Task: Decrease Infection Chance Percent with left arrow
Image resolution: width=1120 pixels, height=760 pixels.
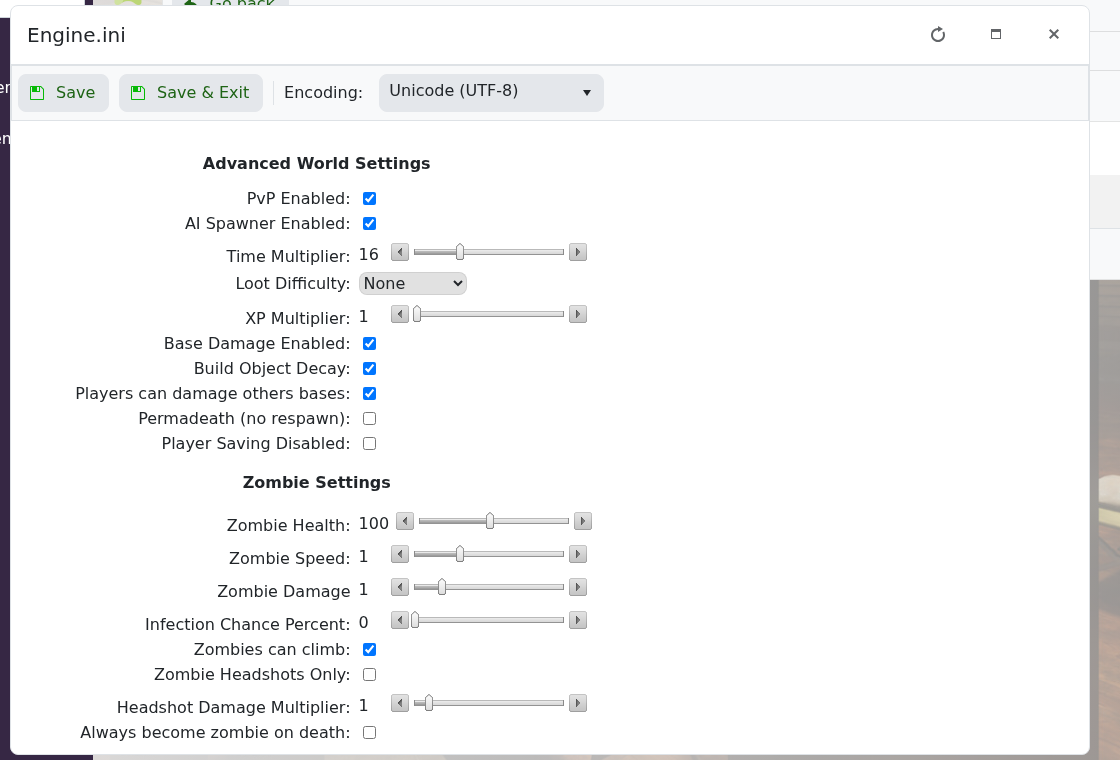Action: click(400, 620)
